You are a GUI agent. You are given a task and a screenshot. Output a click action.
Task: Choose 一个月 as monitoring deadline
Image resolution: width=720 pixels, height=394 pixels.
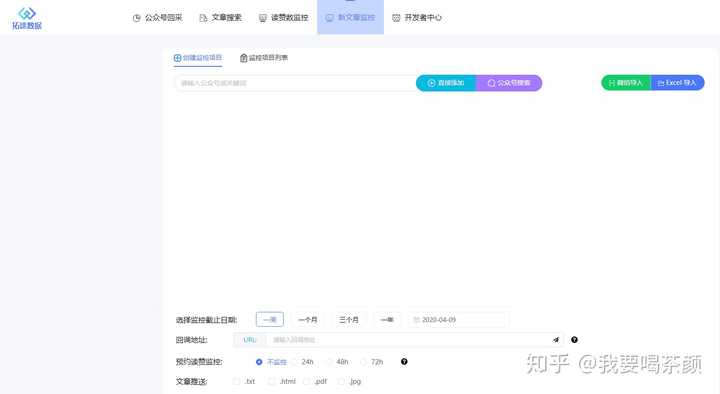tap(308, 320)
